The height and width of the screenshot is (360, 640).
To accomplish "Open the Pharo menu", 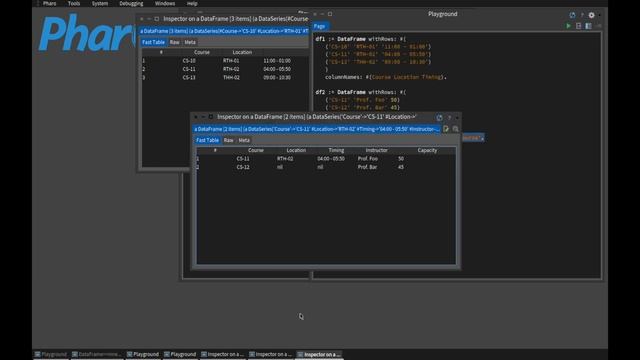I will [49, 3].
